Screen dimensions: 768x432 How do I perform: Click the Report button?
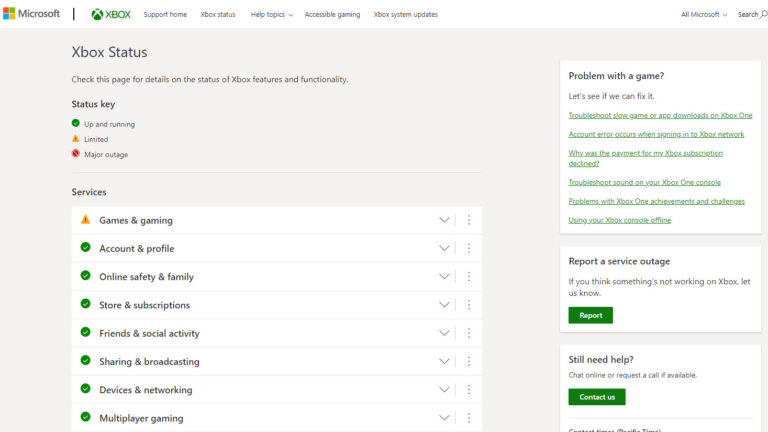tap(590, 315)
